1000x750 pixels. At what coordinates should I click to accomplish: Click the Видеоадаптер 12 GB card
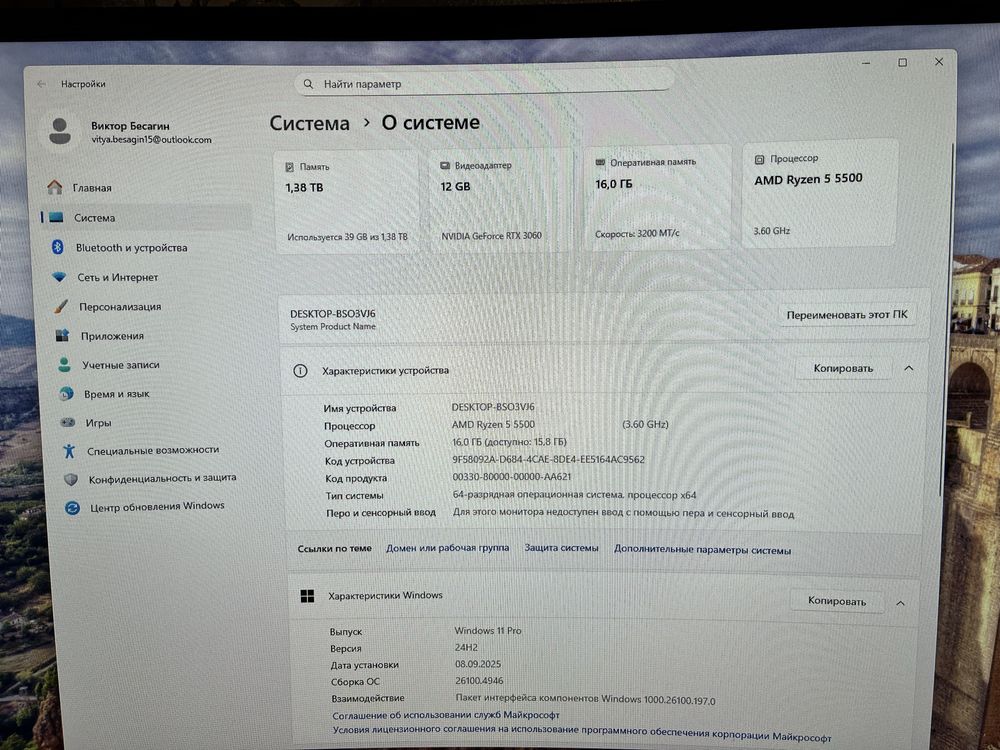(499, 200)
